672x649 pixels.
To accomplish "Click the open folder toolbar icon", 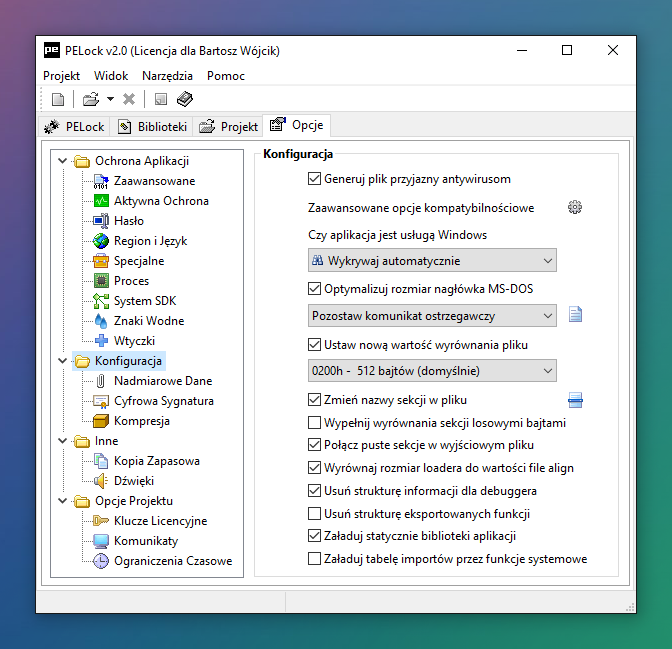I will point(91,99).
